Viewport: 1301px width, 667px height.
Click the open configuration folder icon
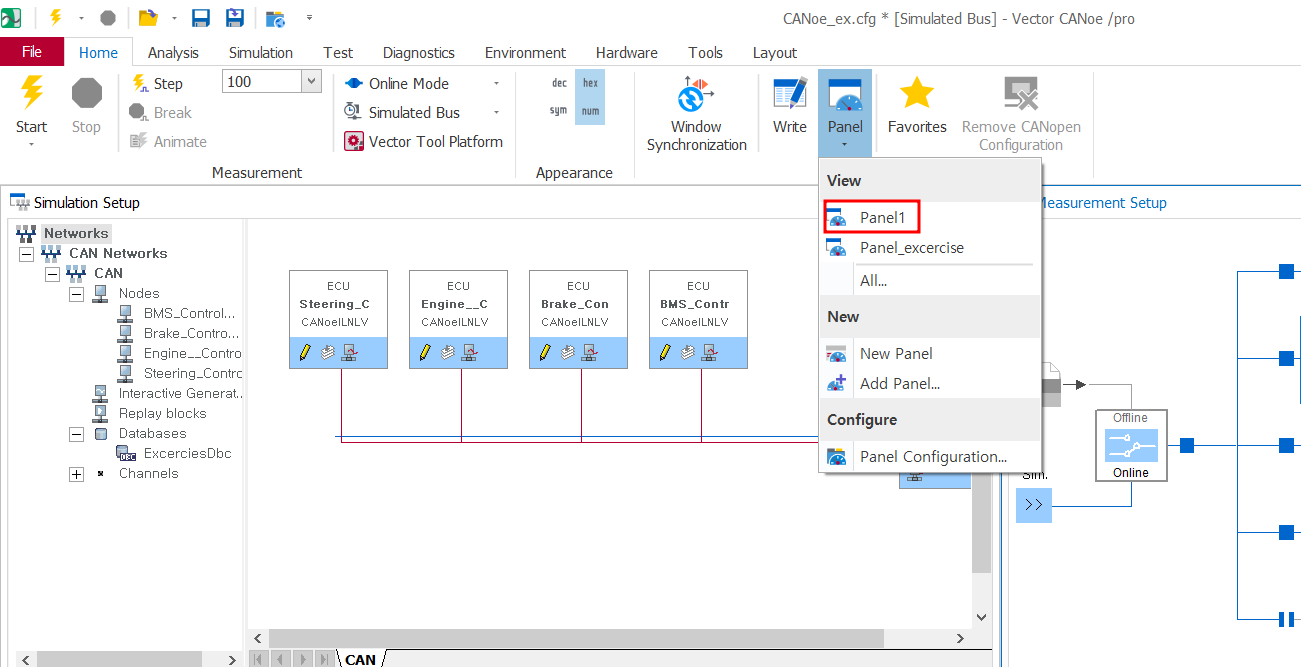pos(148,18)
